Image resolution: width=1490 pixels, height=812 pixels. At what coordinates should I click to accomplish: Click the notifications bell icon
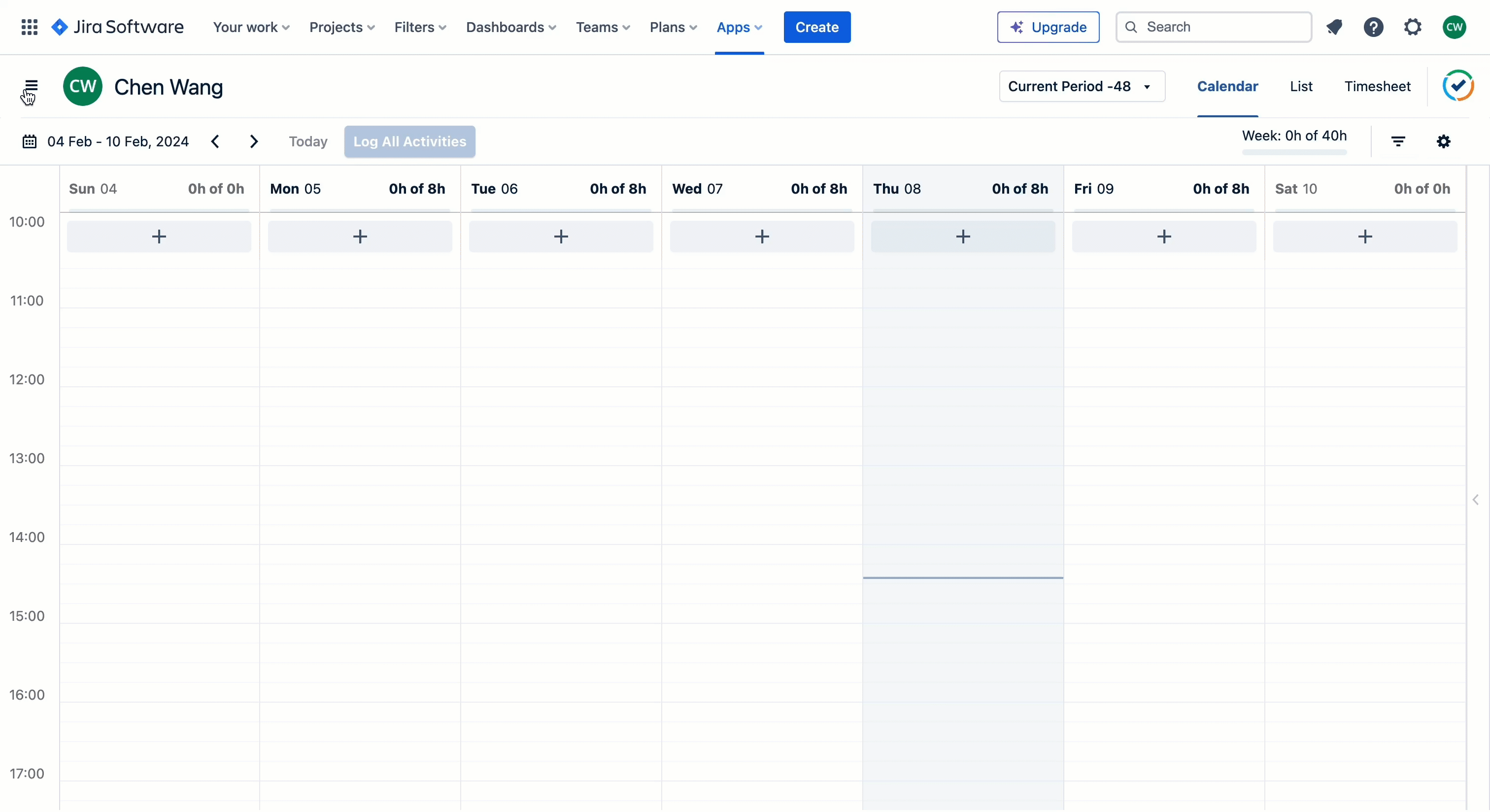[1334, 27]
